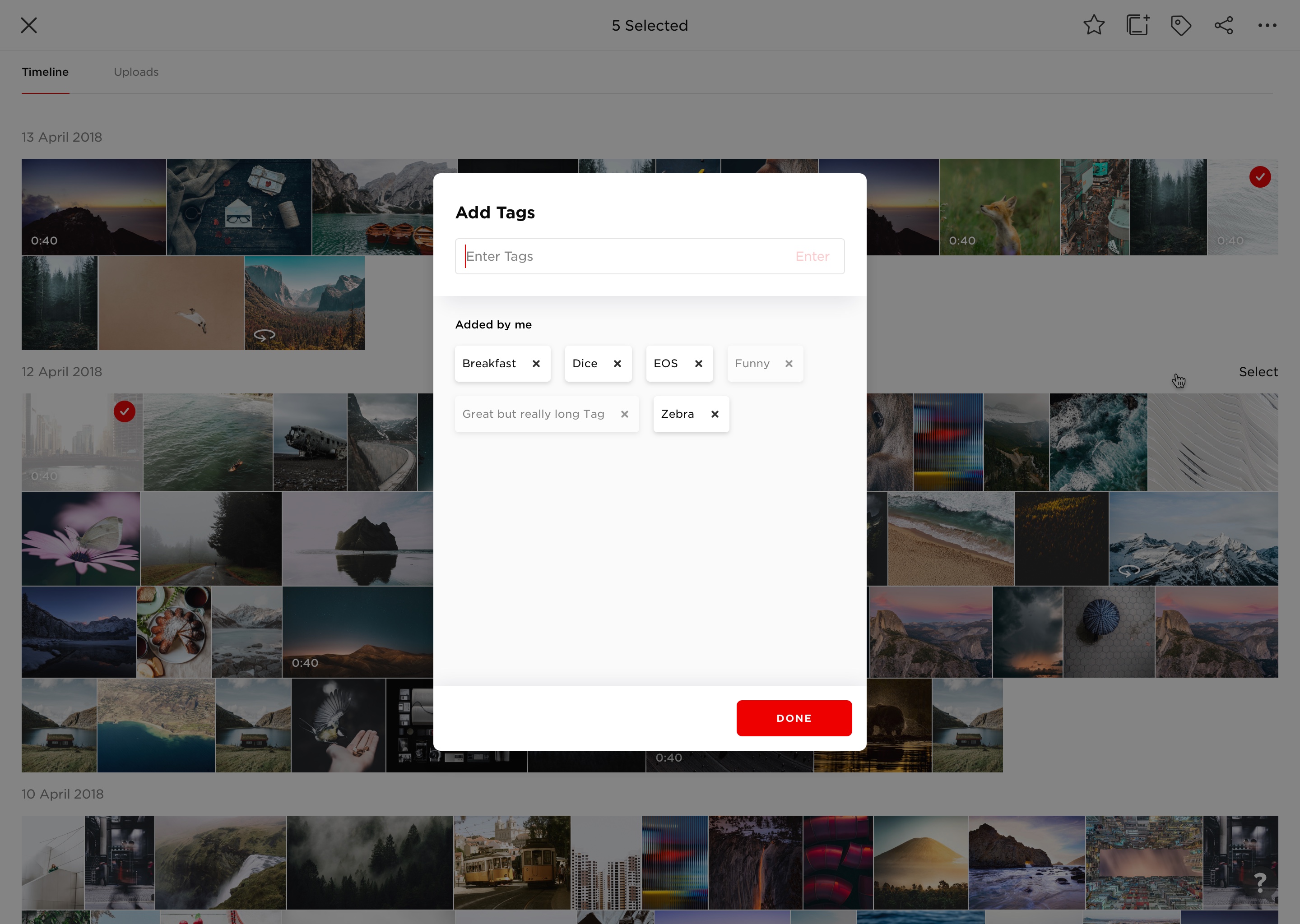Screen dimensions: 1300x924
Task: Switch to the Uploads tab
Action: 136,72
